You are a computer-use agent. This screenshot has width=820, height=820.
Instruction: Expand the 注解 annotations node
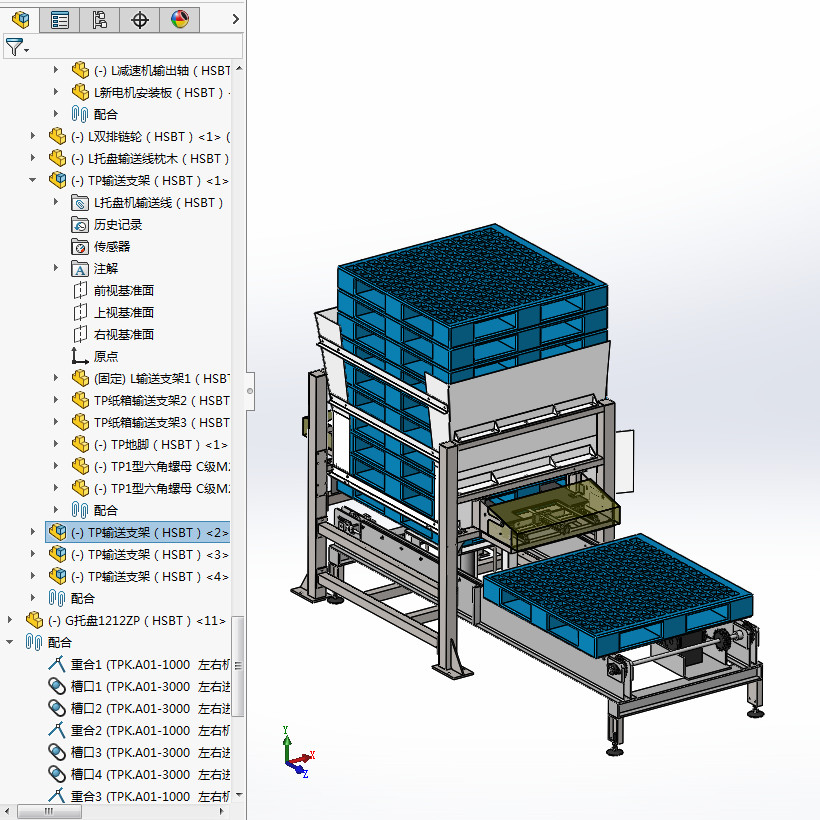tap(56, 268)
